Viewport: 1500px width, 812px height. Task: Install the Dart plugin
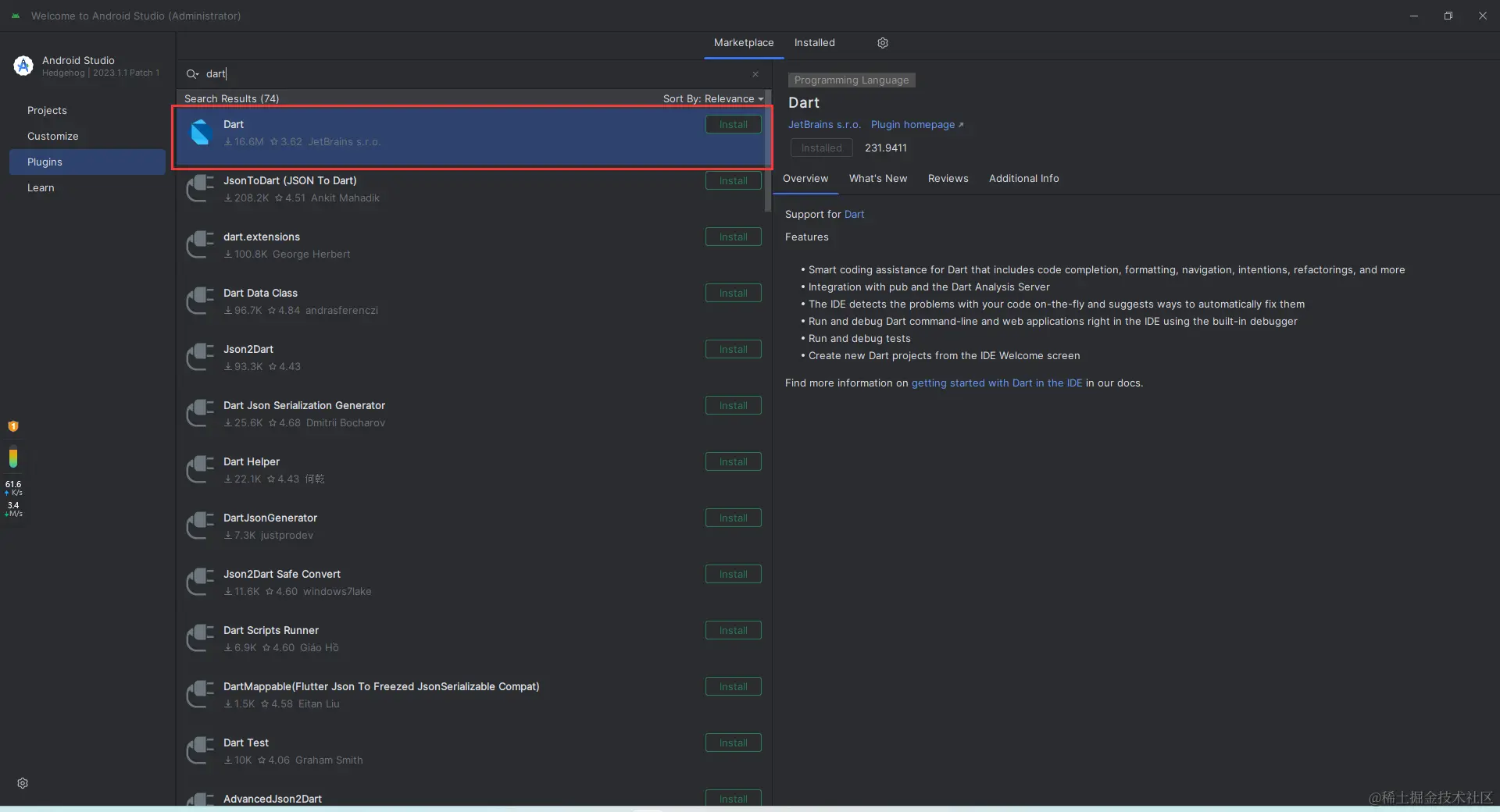coord(734,124)
